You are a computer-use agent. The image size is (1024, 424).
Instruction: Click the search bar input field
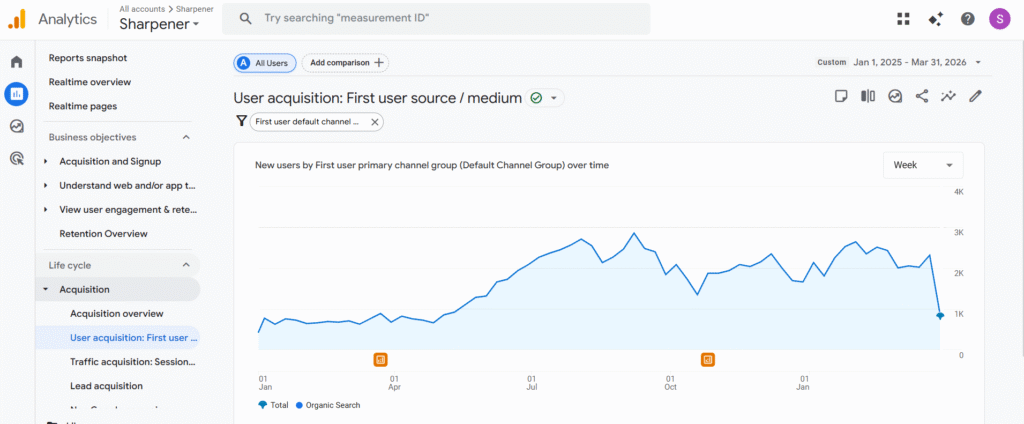440,18
